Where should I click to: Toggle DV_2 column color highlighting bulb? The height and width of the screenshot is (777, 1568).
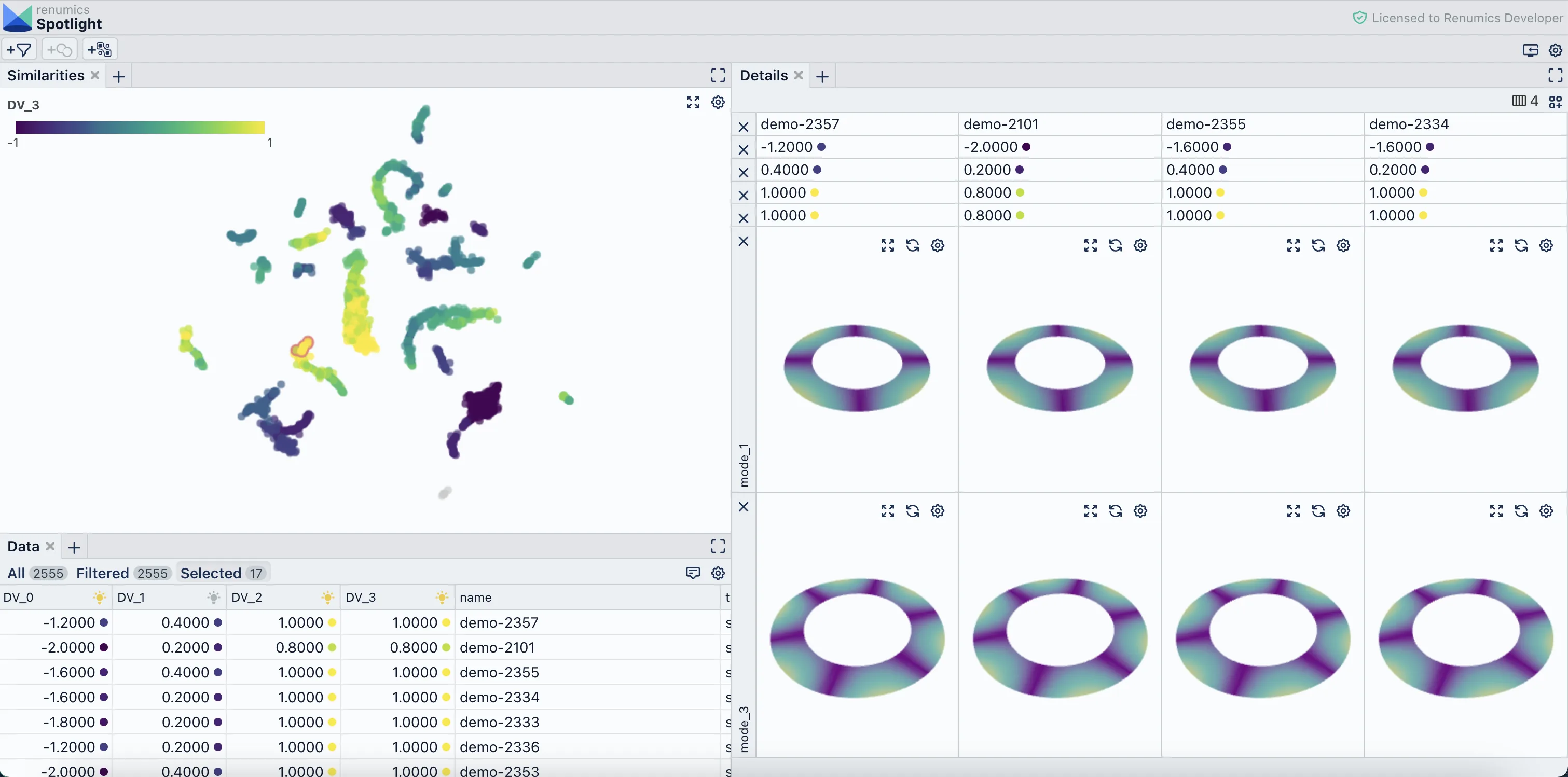click(x=327, y=598)
